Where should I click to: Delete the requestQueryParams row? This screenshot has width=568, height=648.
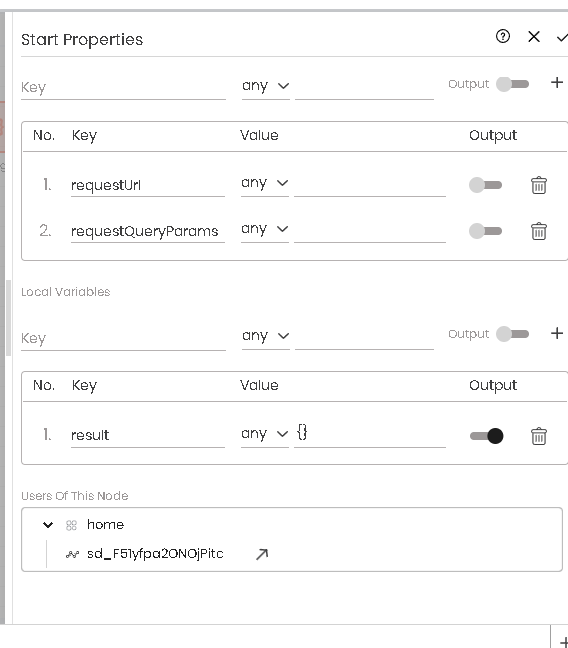click(539, 231)
